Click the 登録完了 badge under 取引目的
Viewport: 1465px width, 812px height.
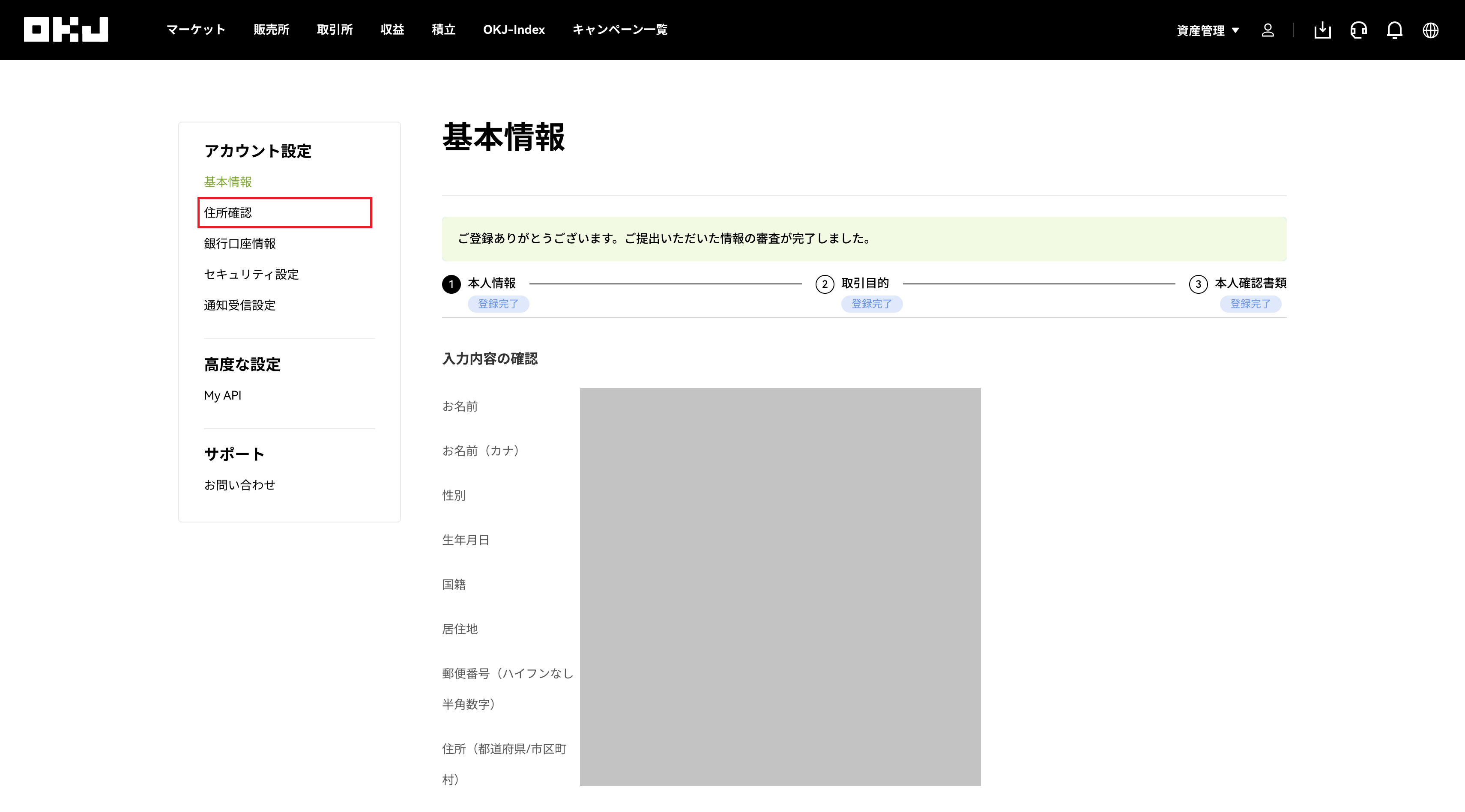tap(872, 304)
